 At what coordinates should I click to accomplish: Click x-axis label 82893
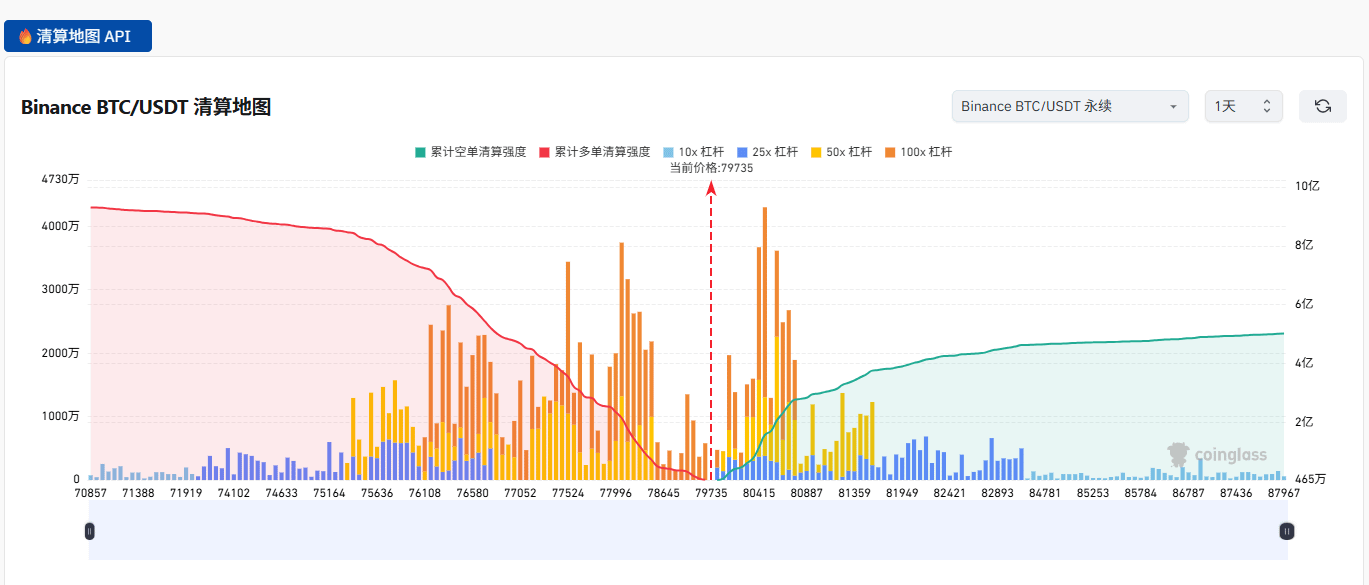click(998, 493)
